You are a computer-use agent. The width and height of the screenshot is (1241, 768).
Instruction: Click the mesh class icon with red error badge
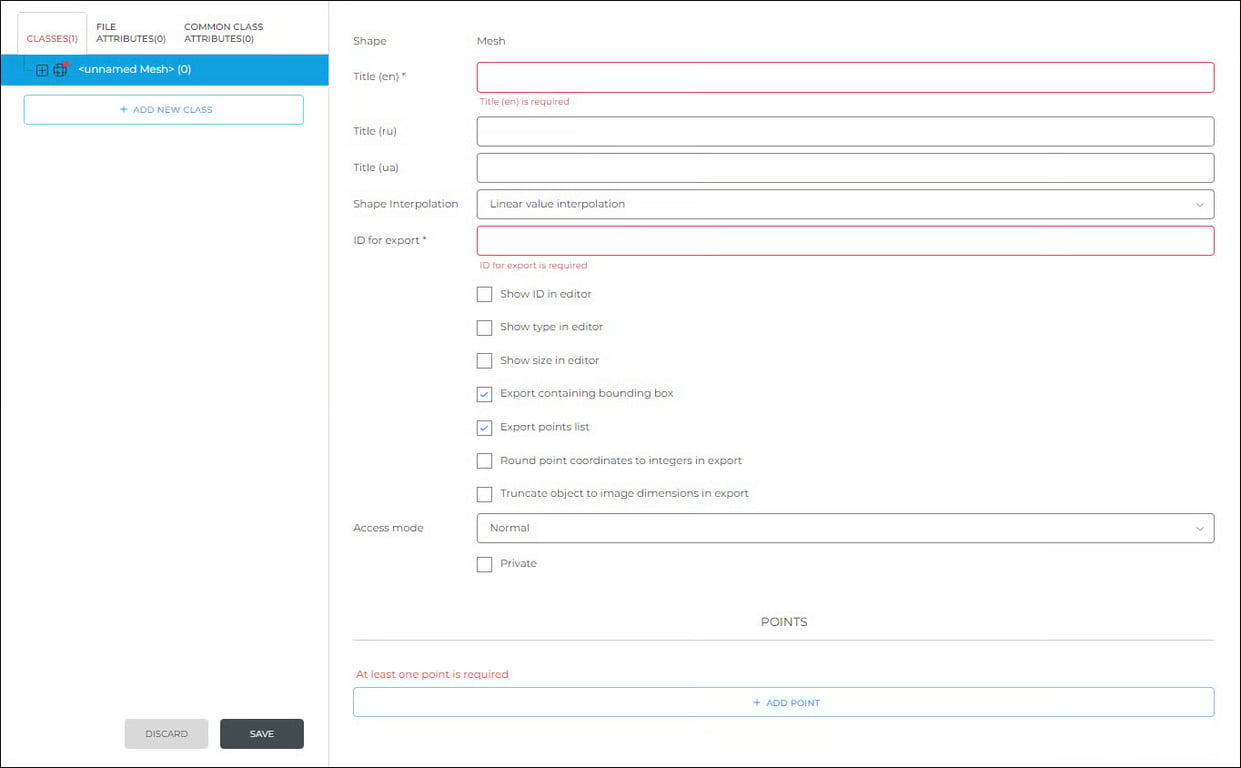pyautogui.click(x=60, y=70)
